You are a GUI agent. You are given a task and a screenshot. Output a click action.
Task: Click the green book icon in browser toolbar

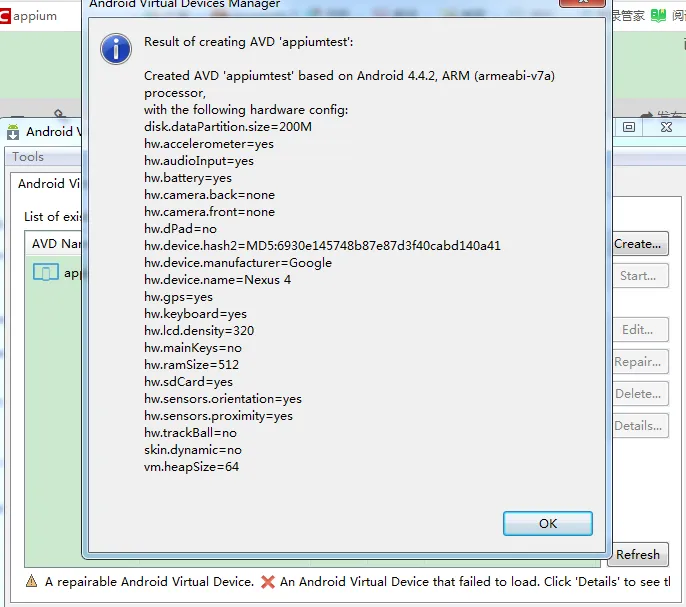point(658,16)
